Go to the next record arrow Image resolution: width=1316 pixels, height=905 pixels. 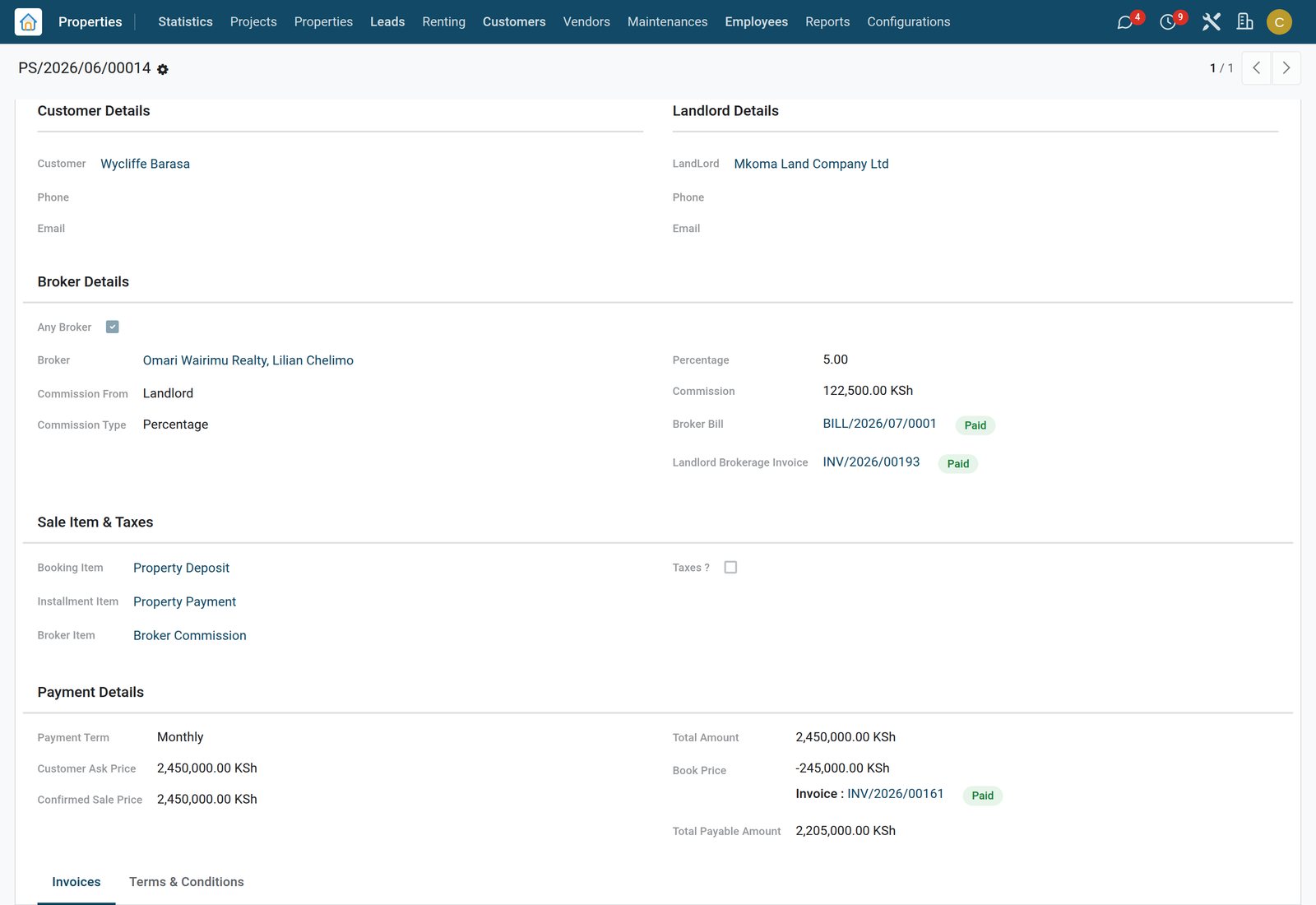(x=1286, y=68)
